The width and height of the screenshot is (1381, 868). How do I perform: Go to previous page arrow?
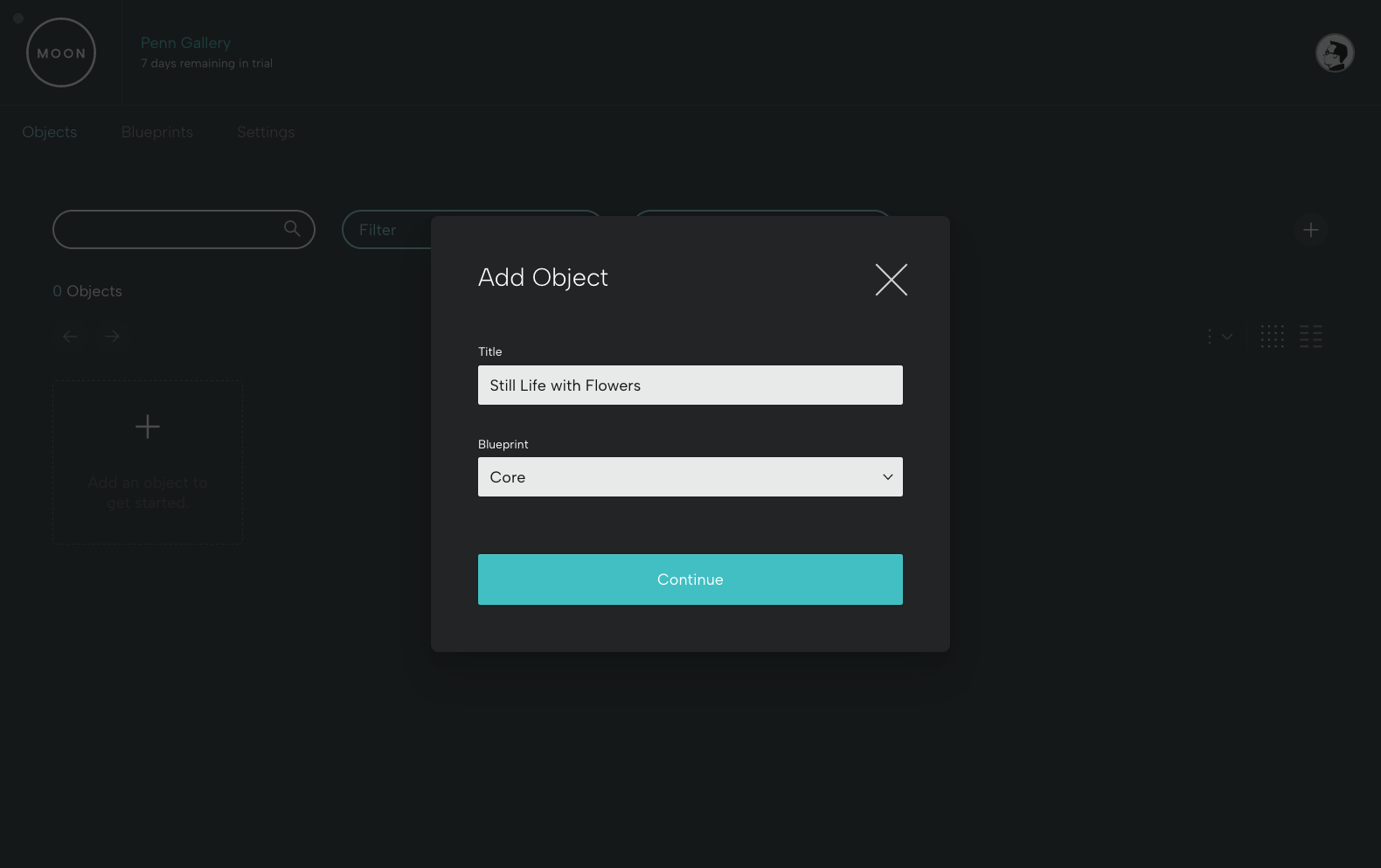(70, 337)
